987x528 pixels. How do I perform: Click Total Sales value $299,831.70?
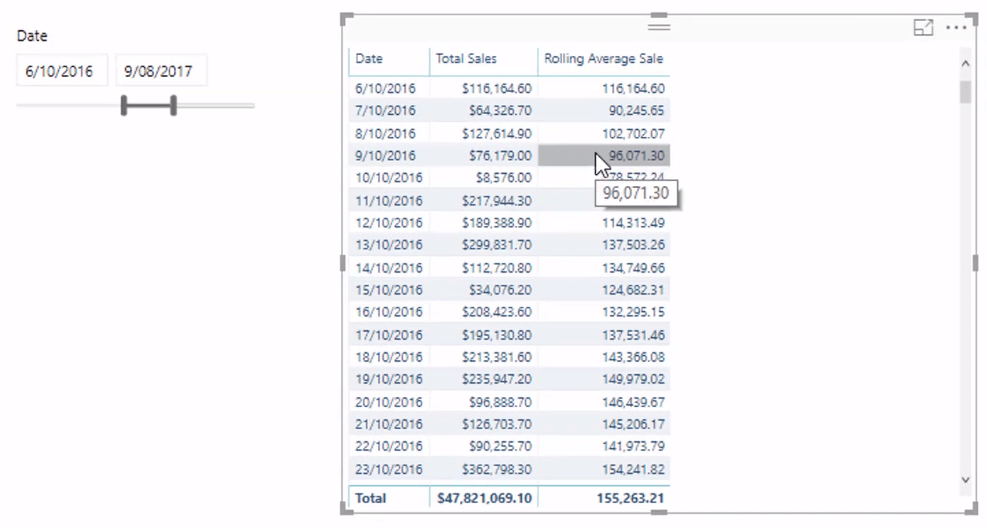[x=497, y=245]
